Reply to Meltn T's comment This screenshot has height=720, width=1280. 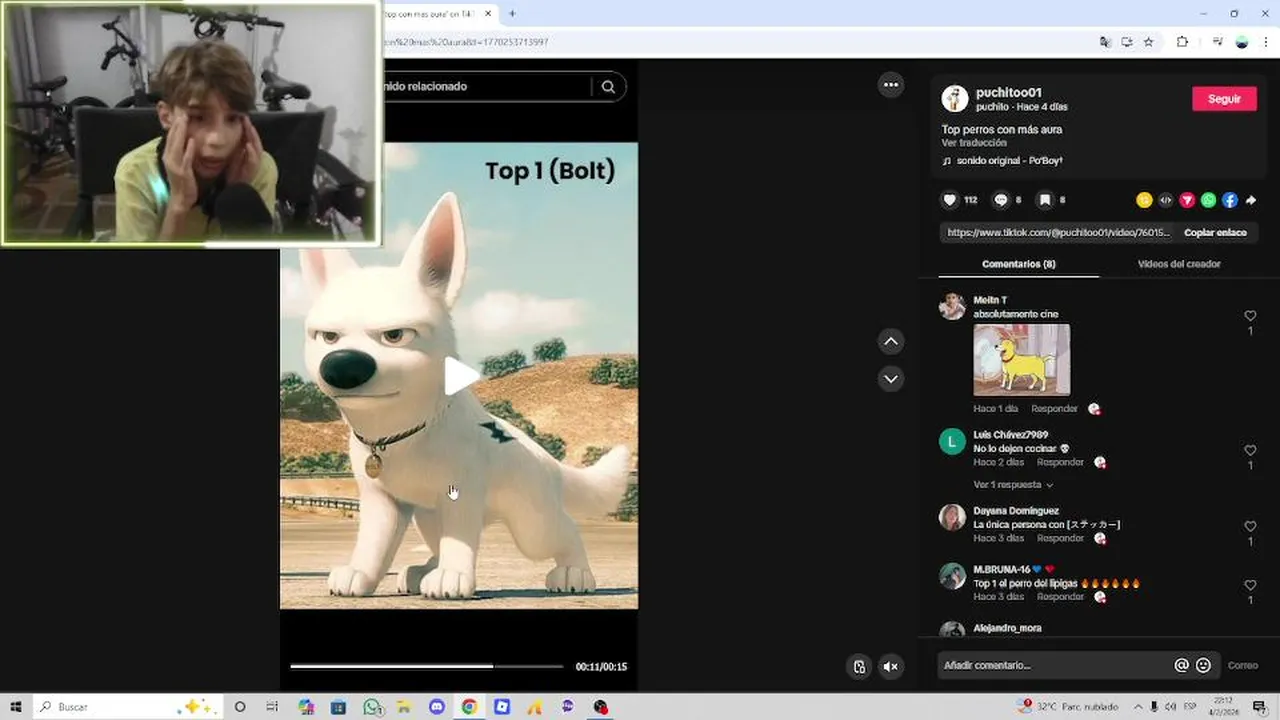(1054, 409)
